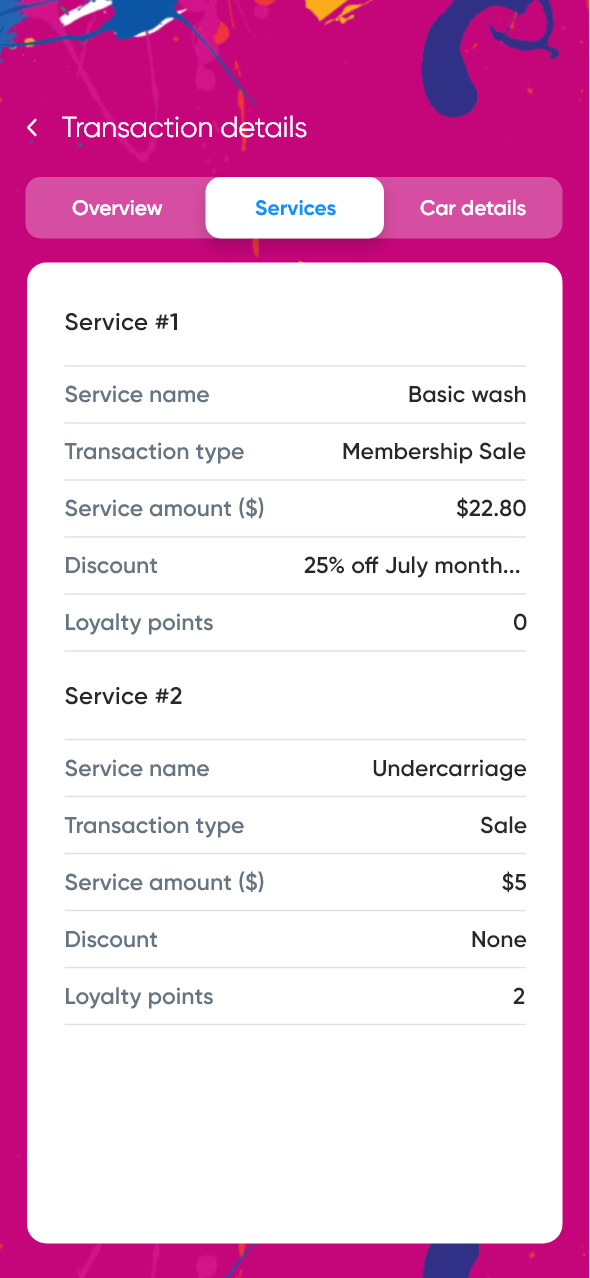Viewport: 590px width, 1278px height.
Task: Click the Membership Sale transaction type
Action: click(x=434, y=452)
